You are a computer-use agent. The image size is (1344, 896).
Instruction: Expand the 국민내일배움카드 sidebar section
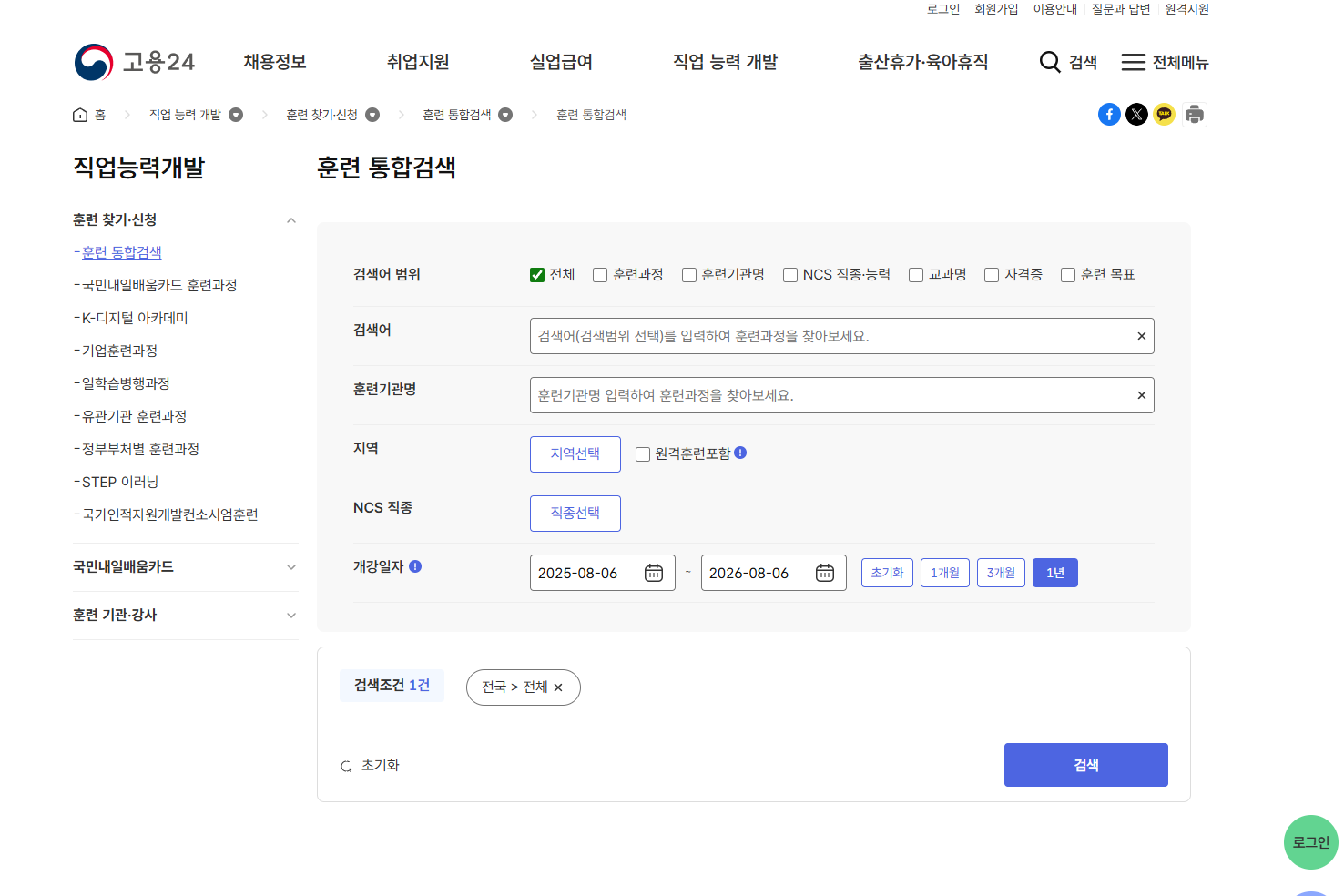click(291, 567)
